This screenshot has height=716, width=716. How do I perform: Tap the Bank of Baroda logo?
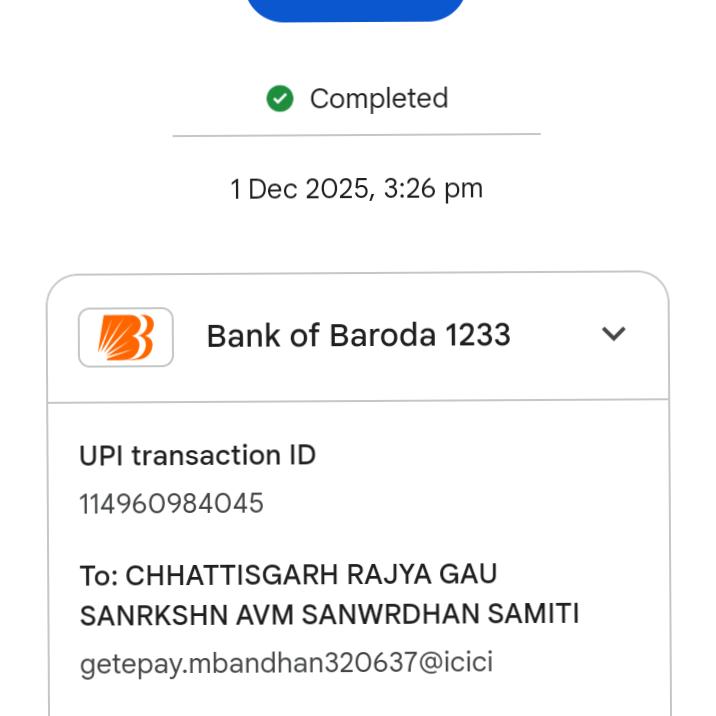[126, 337]
